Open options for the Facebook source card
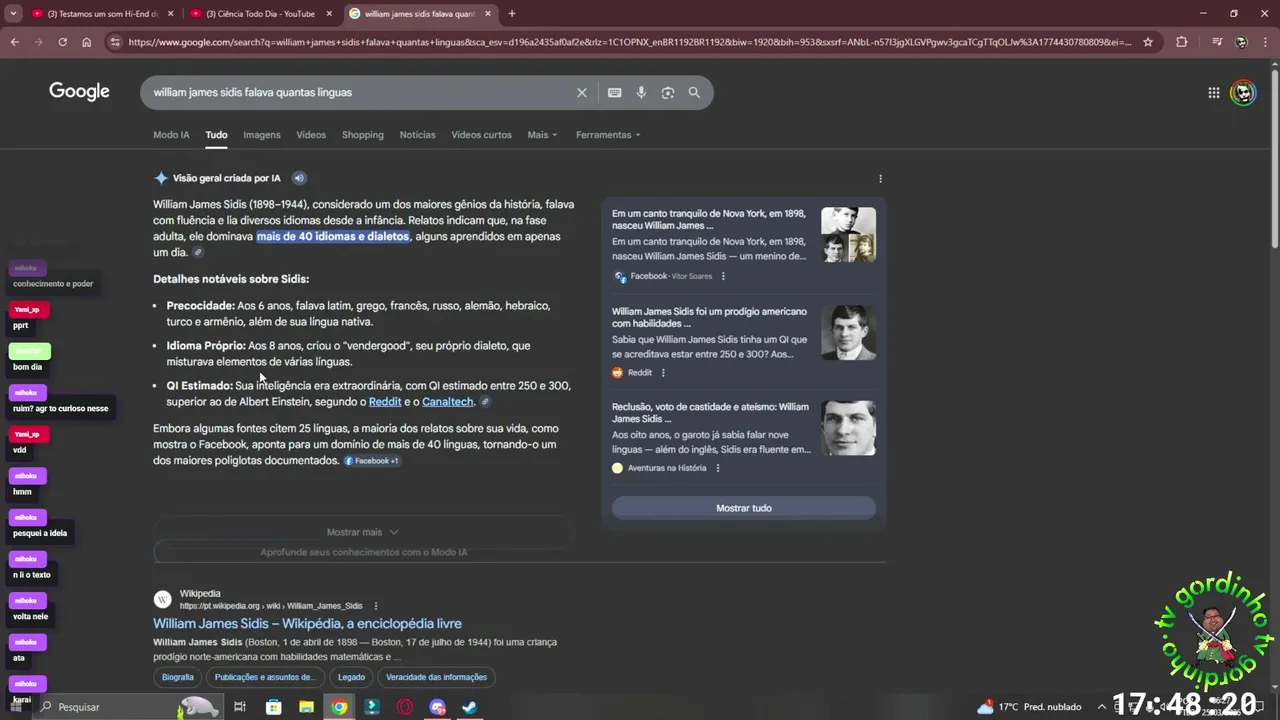This screenshot has width=1280, height=720. tap(723, 276)
